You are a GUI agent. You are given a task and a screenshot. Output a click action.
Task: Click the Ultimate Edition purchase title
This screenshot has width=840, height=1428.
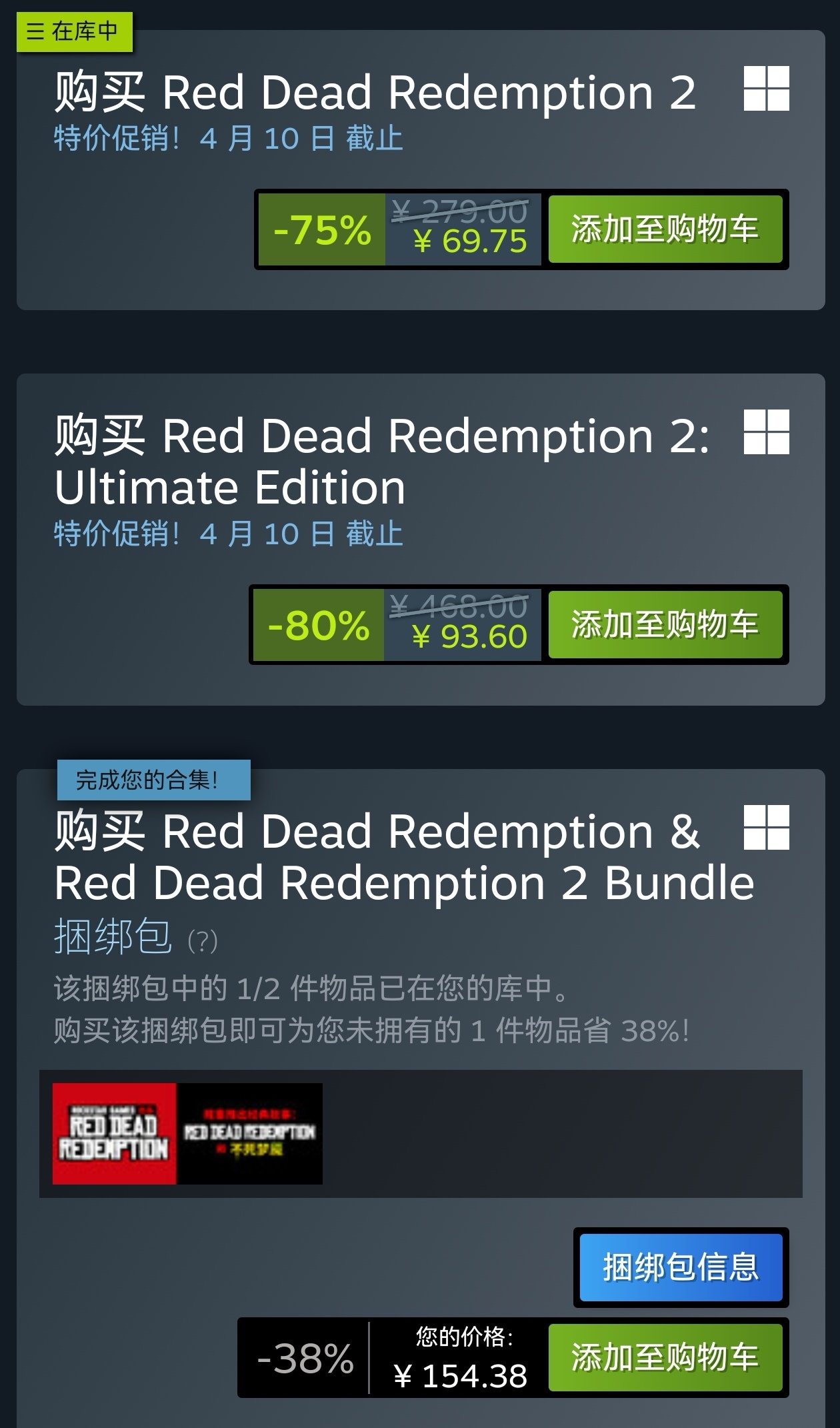pyautogui.click(x=382, y=461)
